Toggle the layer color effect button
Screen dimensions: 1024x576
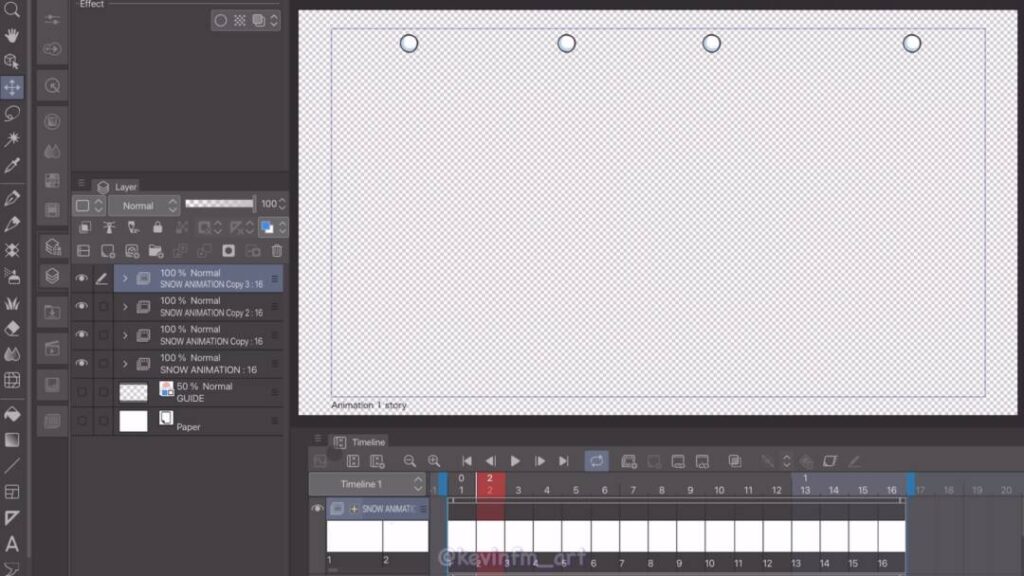266,227
